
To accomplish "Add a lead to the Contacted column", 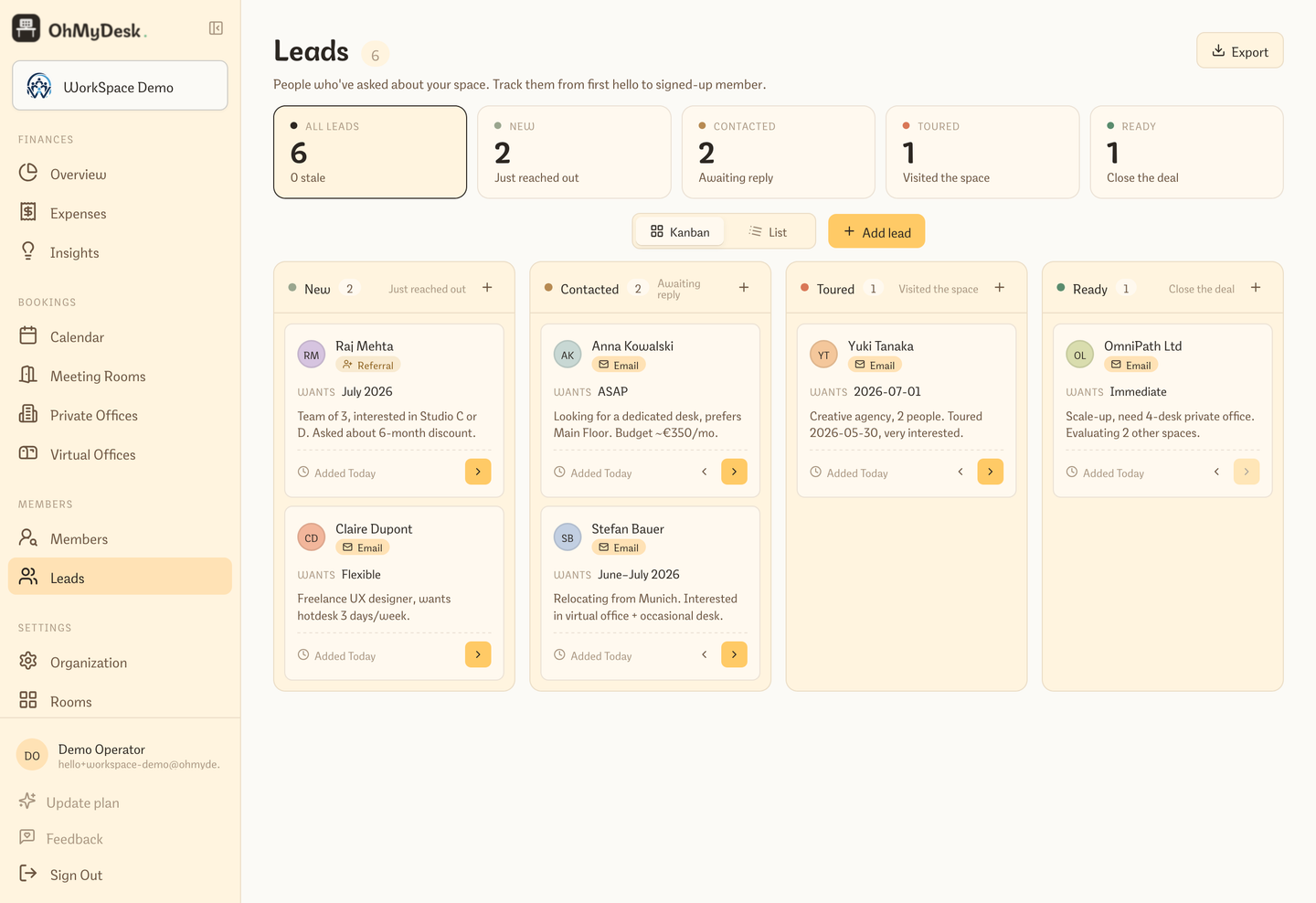I will tap(744, 288).
